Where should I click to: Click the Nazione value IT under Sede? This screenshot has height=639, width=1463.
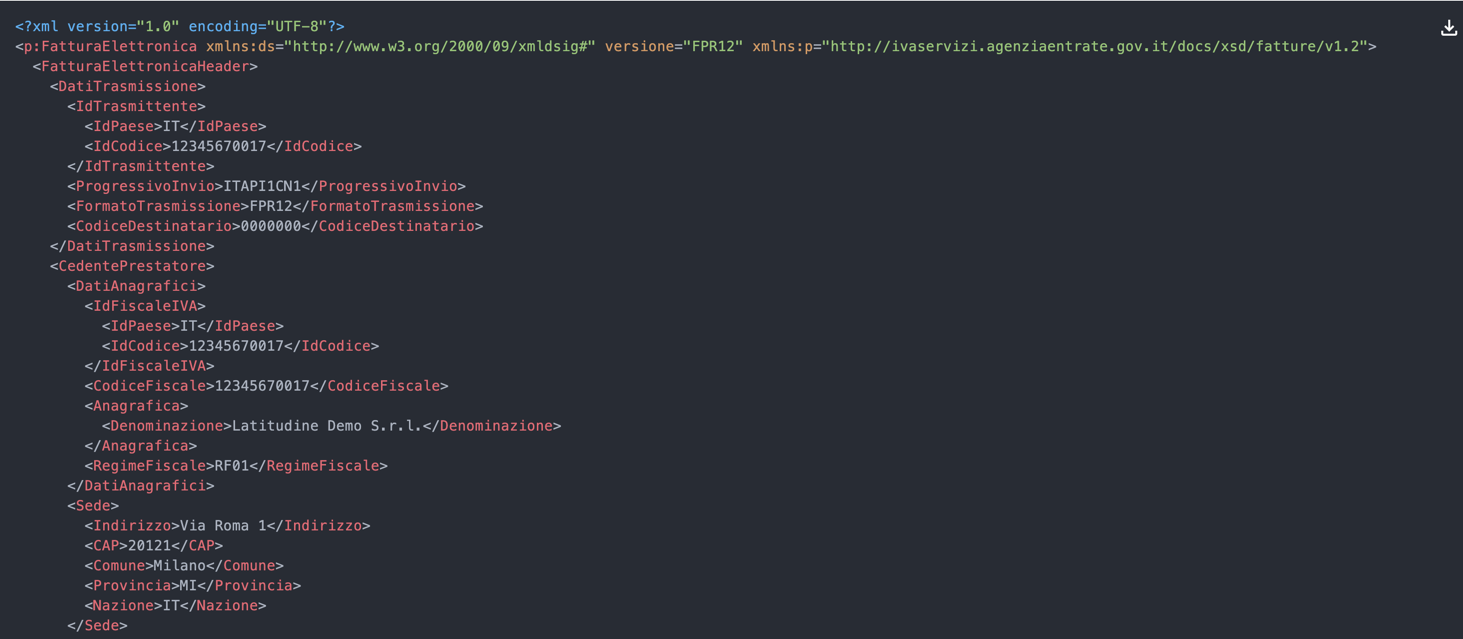pyautogui.click(x=171, y=606)
